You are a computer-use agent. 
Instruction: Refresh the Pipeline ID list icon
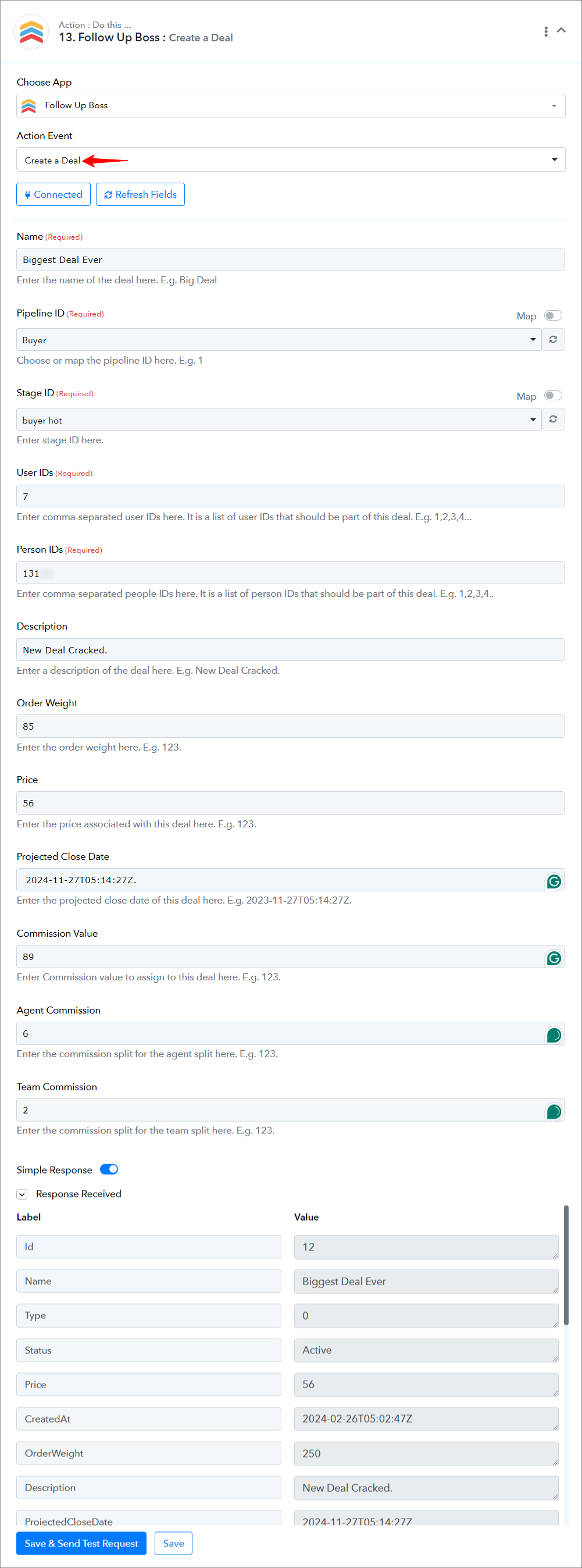click(x=553, y=340)
